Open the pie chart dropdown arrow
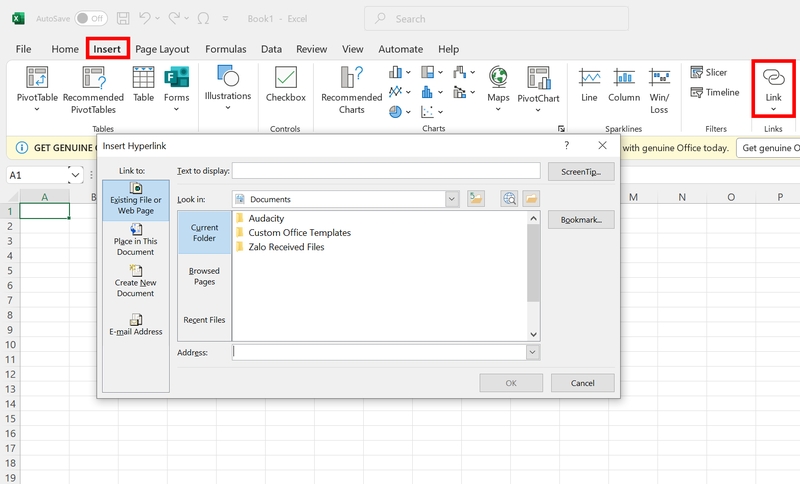This screenshot has width=800, height=484. point(408,112)
